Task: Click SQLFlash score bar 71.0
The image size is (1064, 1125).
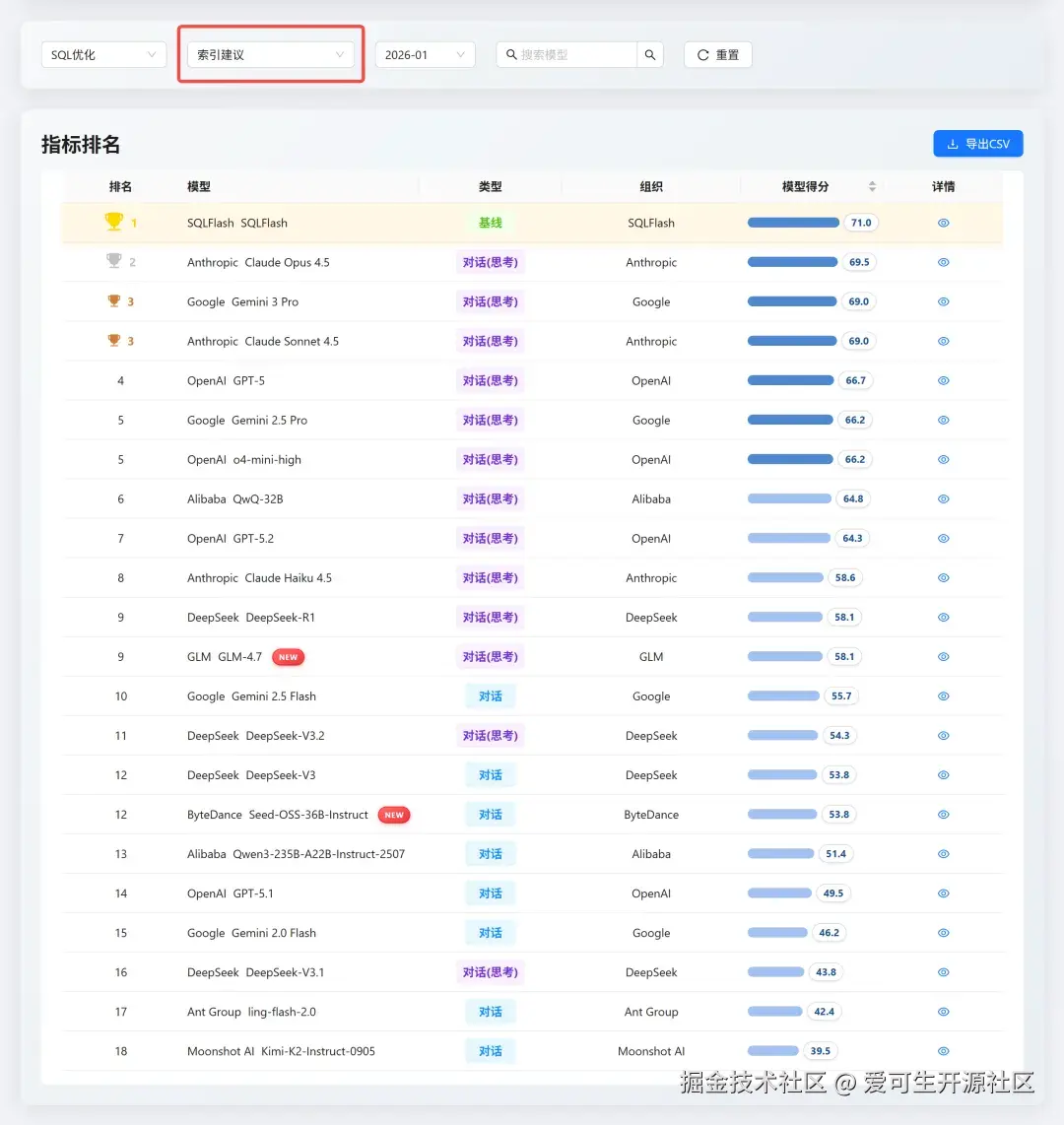Action: click(x=793, y=224)
